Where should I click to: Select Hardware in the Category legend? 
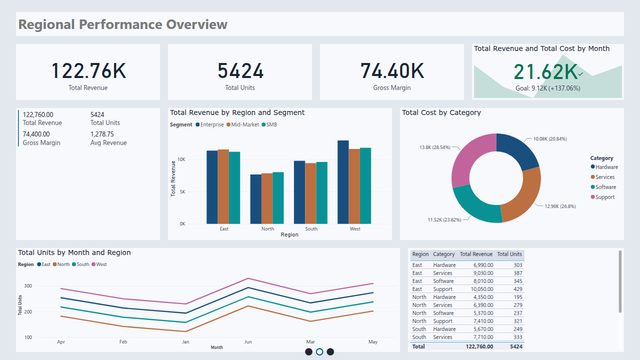604,167
